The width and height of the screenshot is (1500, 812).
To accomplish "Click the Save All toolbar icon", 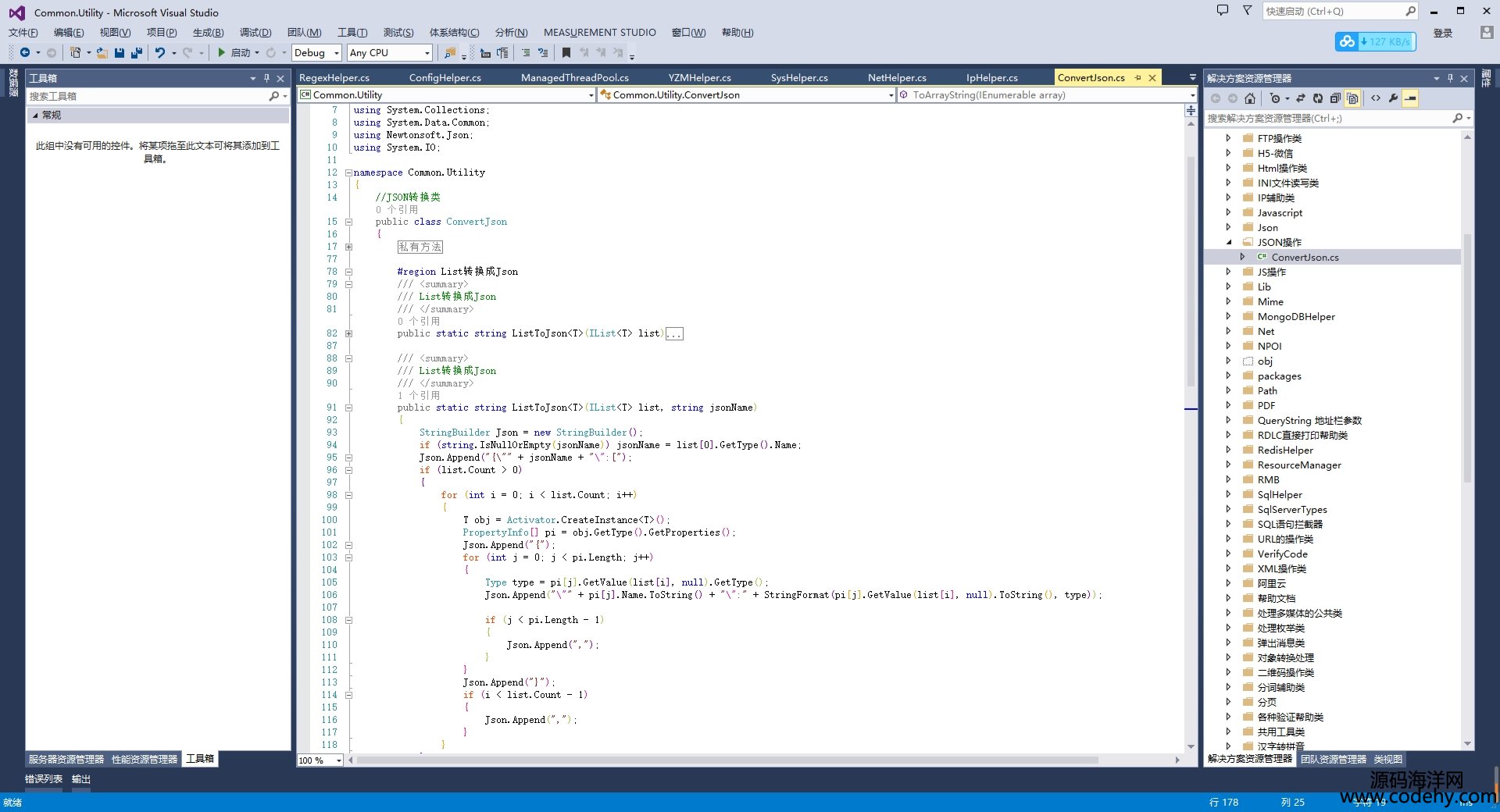I will point(136,52).
